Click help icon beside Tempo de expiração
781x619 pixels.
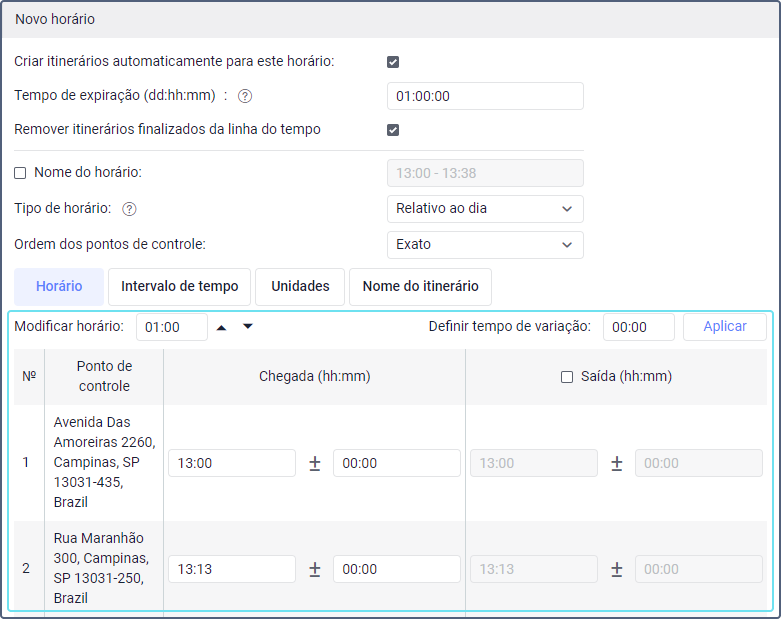point(244,96)
